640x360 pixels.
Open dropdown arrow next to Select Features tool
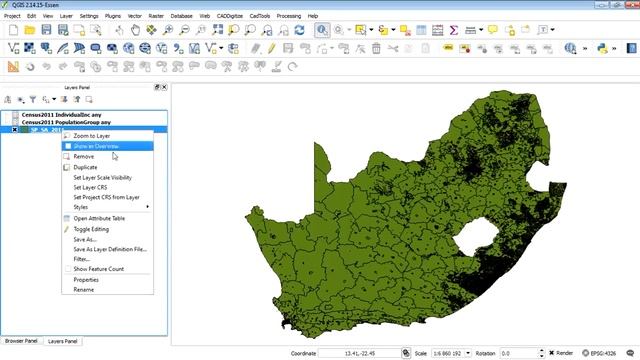pos(371,30)
